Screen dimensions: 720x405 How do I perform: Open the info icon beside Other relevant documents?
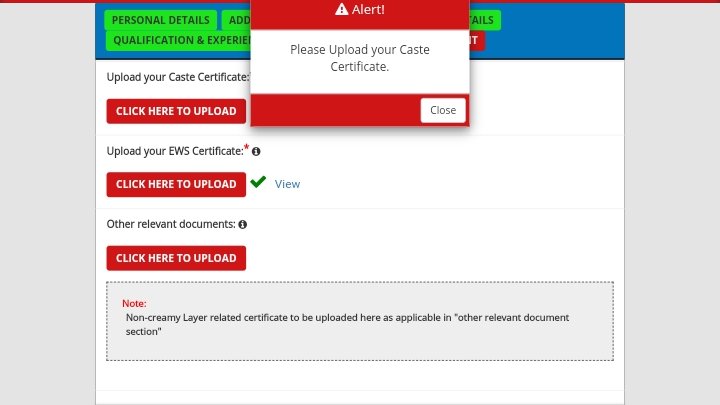click(242, 225)
